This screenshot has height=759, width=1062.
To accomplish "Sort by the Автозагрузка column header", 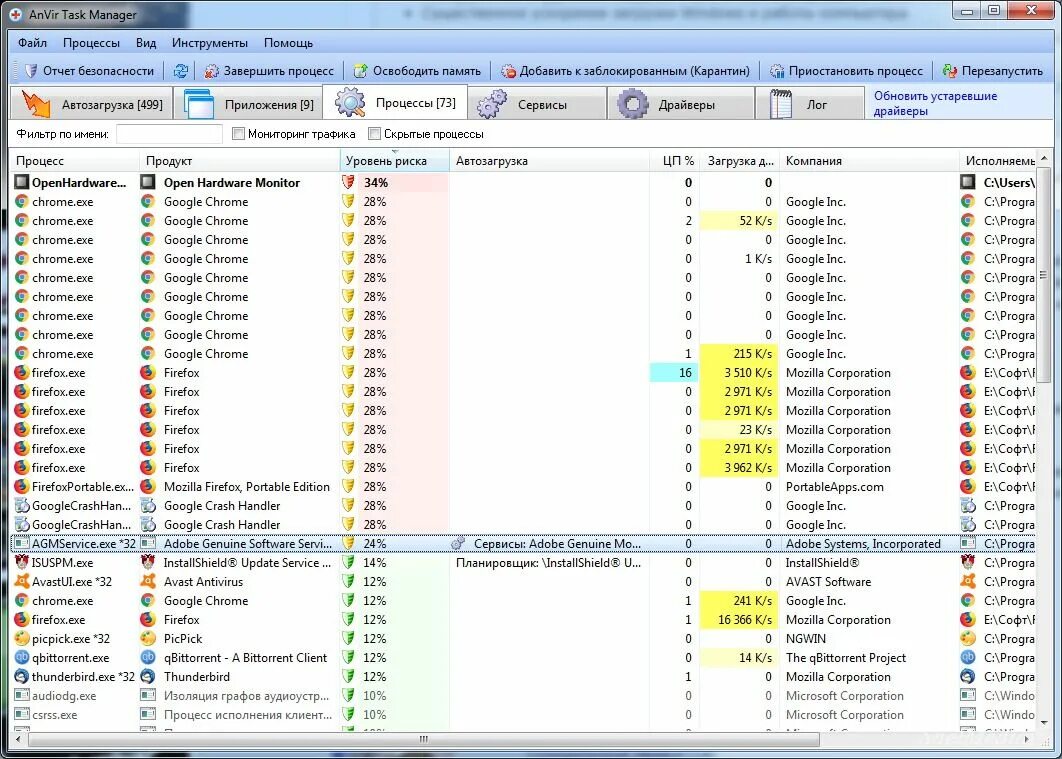I will (x=549, y=160).
